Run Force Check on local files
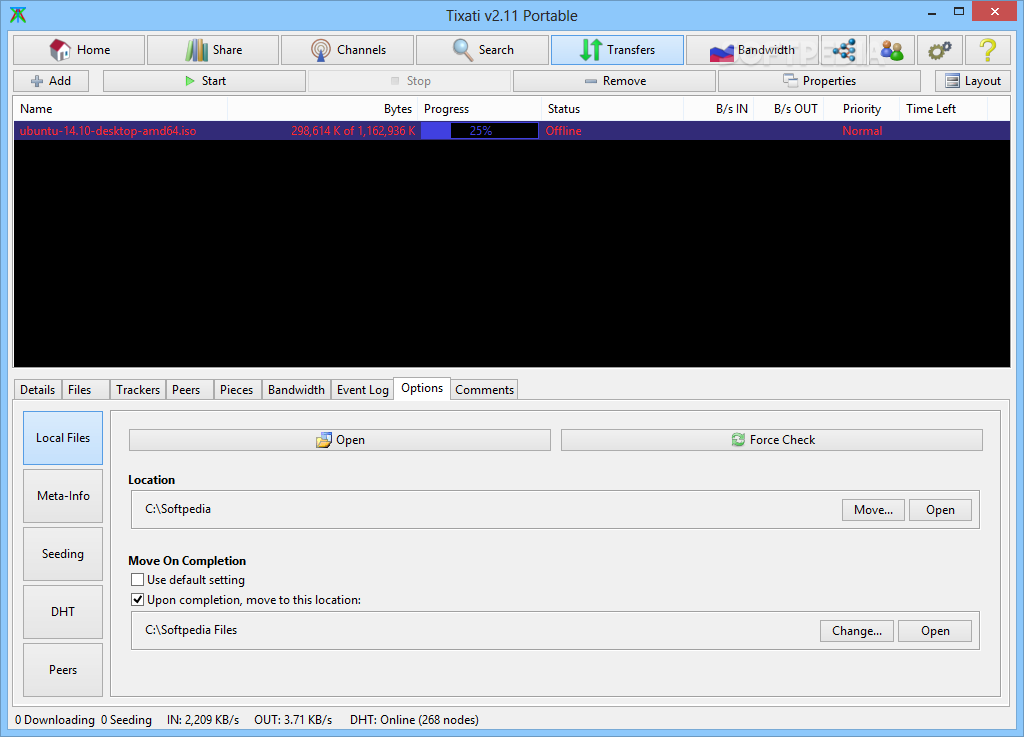 point(772,440)
